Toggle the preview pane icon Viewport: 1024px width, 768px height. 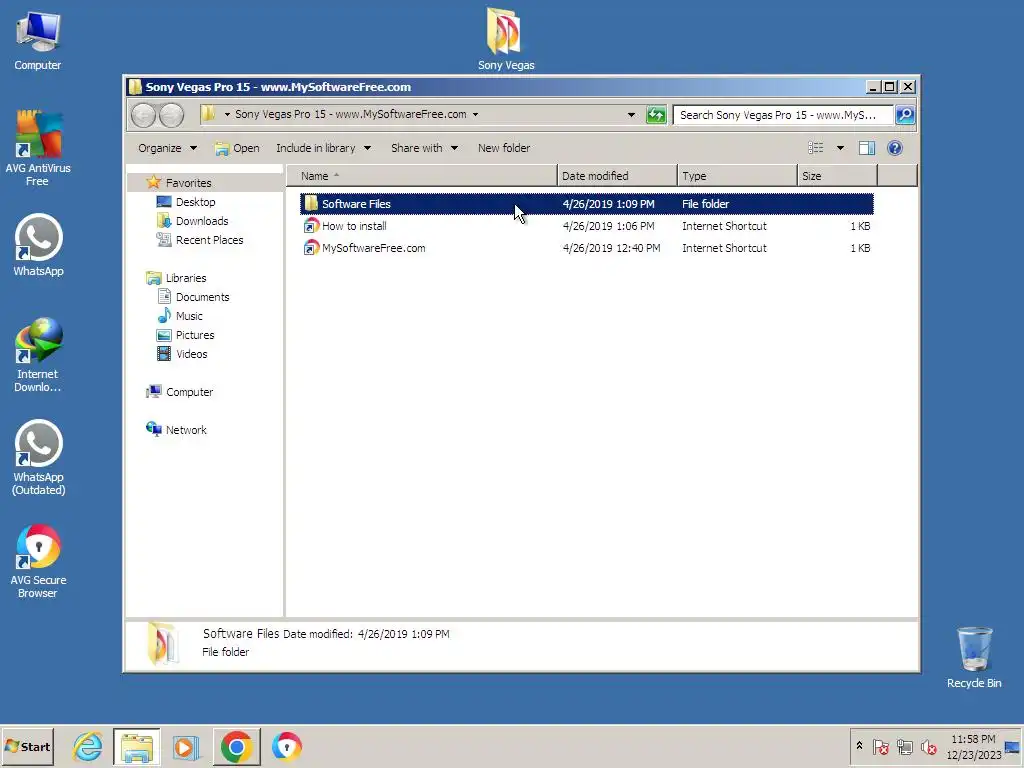point(867,148)
